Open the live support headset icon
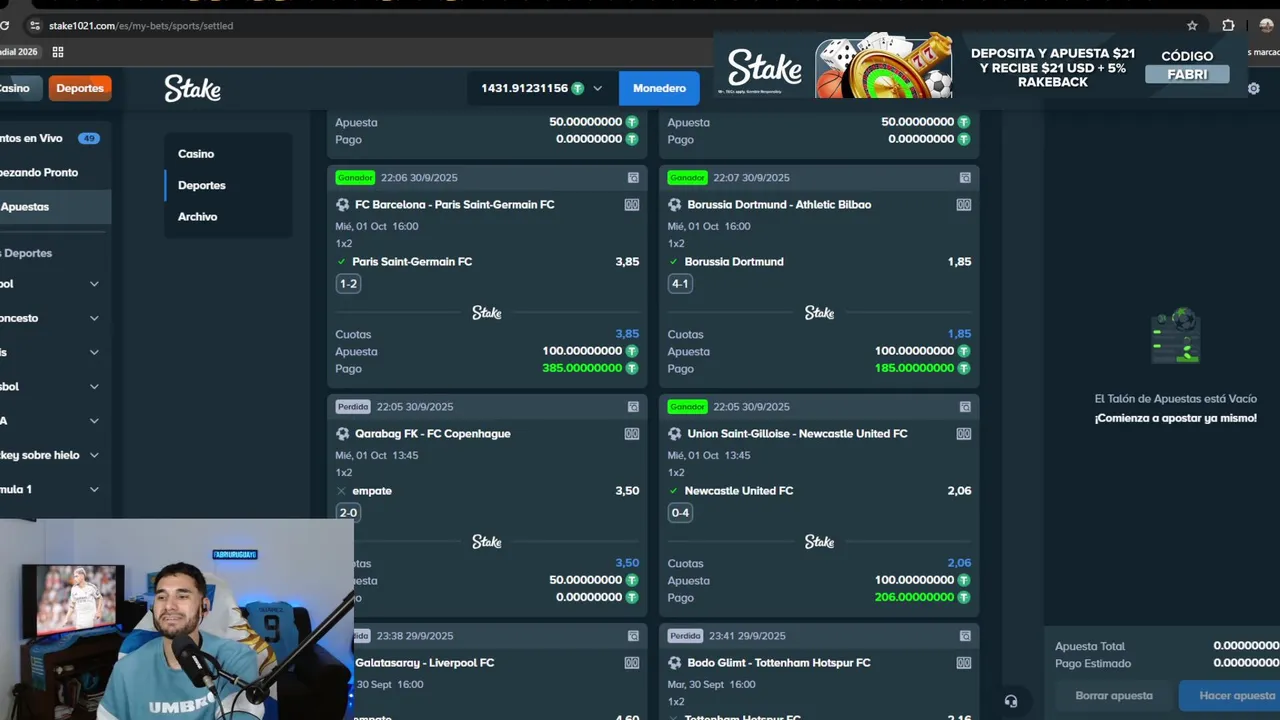Screen dimensions: 1280x720 1011,701
